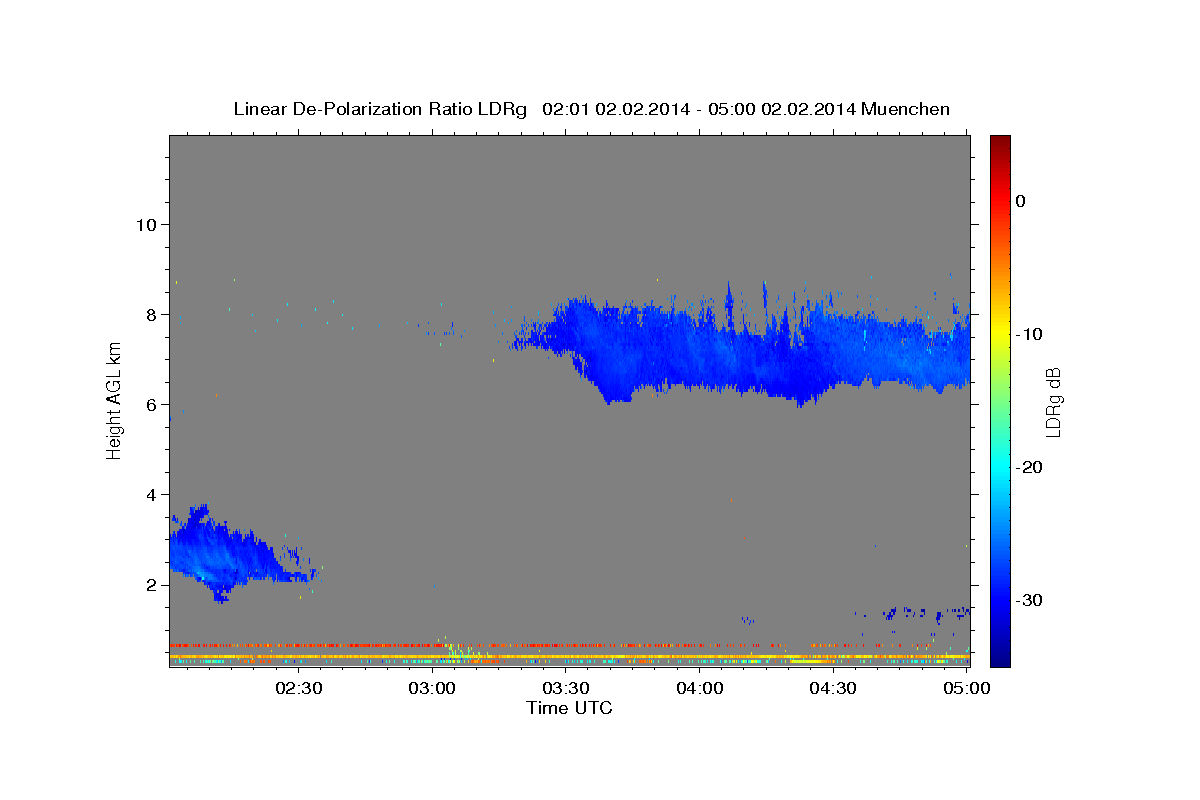Screen dimensions: 1200x800
Task: Click the dark blue bottom of colorbar
Action: click(x=1000, y=655)
